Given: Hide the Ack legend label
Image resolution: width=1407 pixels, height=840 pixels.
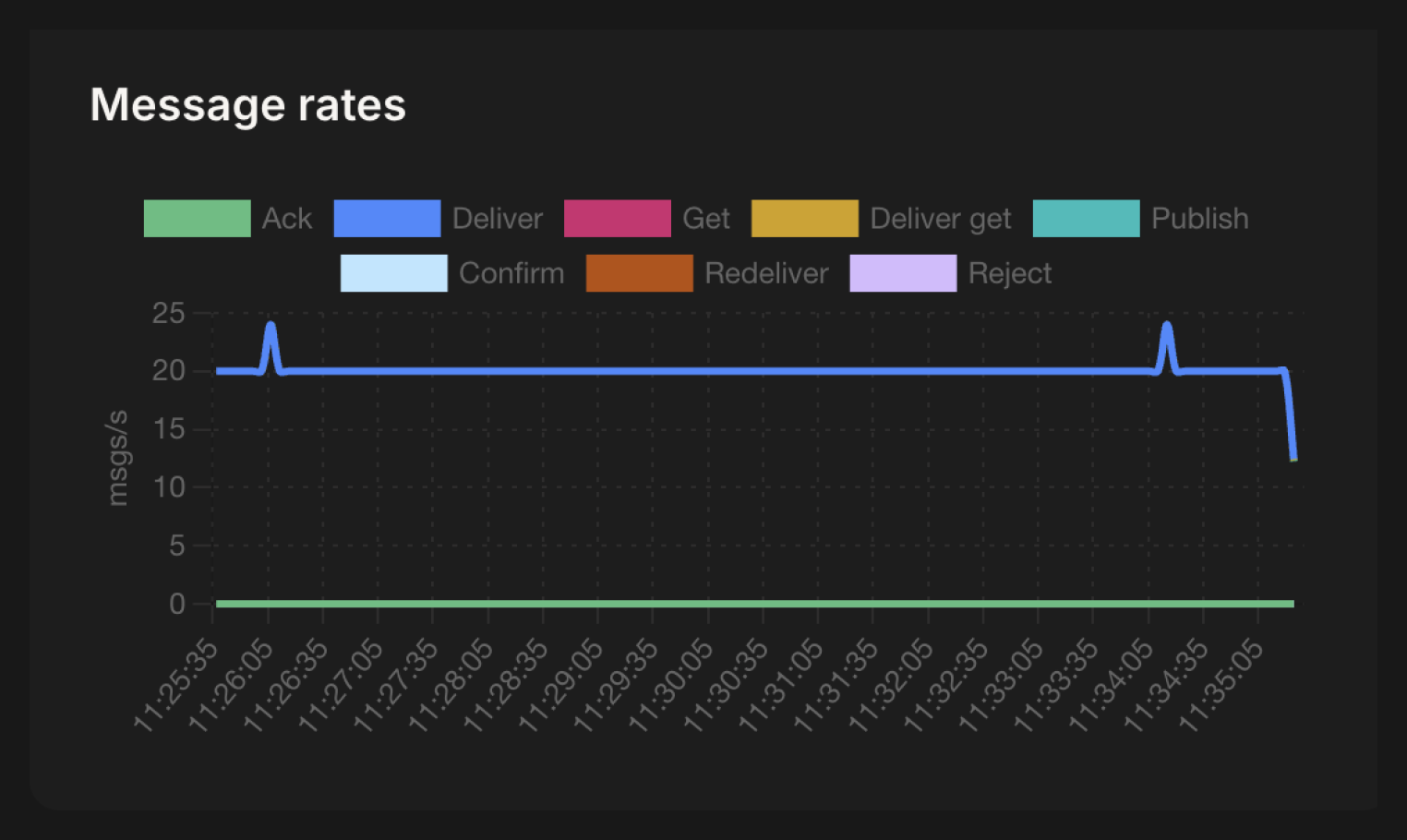Looking at the screenshot, I should point(287,219).
